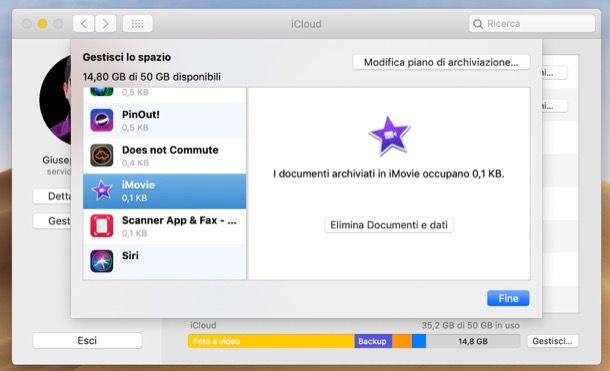Click the Esci button
The image size is (610, 371).
pyautogui.click(x=87, y=341)
